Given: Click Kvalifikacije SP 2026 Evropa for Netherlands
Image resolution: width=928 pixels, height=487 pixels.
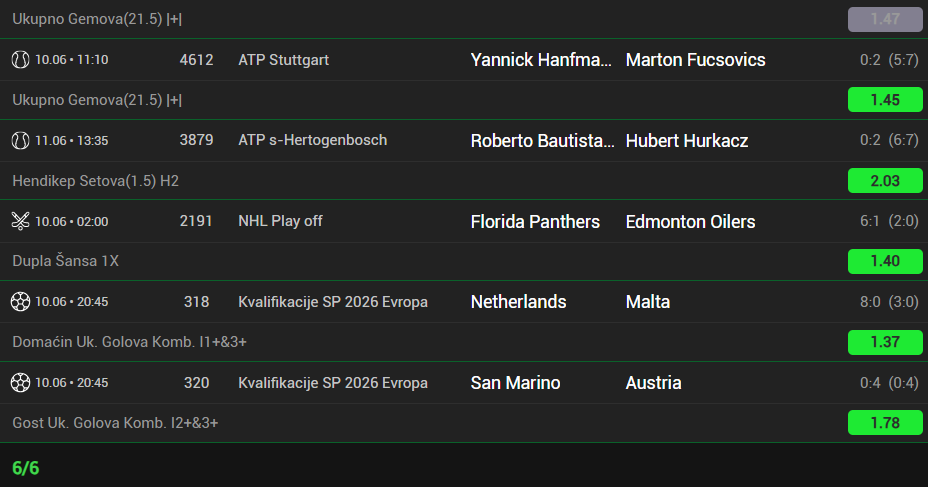Looking at the screenshot, I should (333, 302).
